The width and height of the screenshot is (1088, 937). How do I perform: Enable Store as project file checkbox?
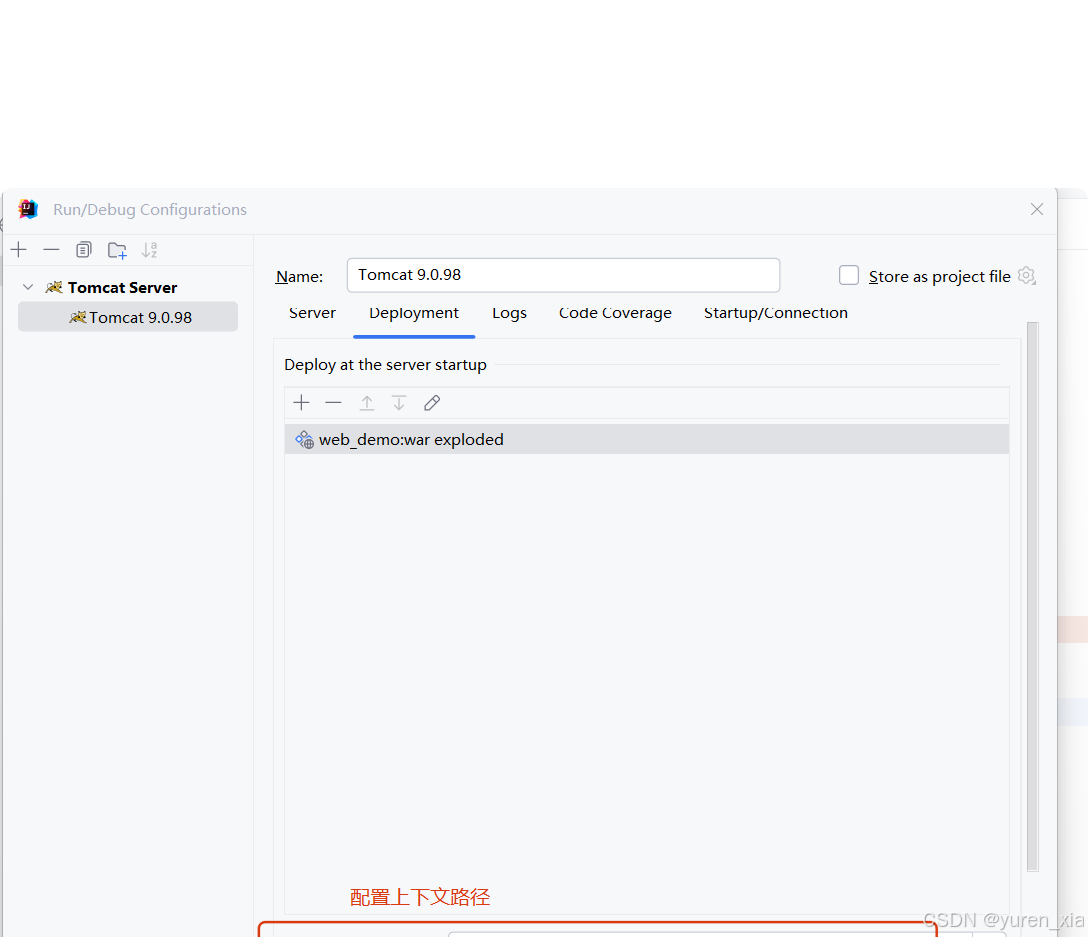click(849, 276)
